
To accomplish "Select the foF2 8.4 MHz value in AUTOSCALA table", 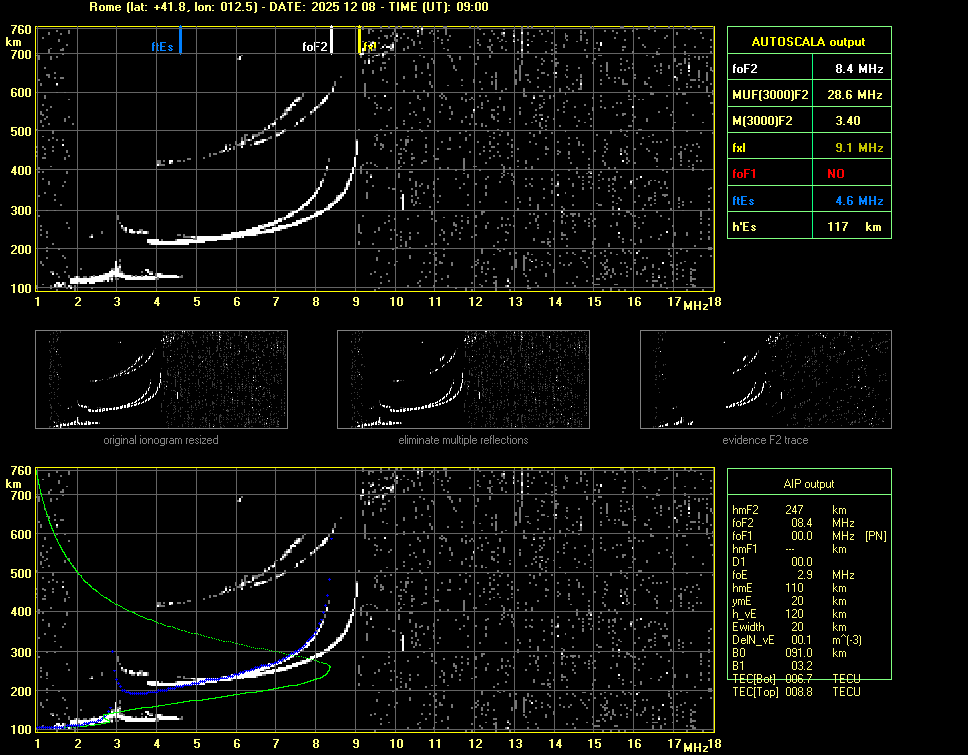I will pos(859,68).
